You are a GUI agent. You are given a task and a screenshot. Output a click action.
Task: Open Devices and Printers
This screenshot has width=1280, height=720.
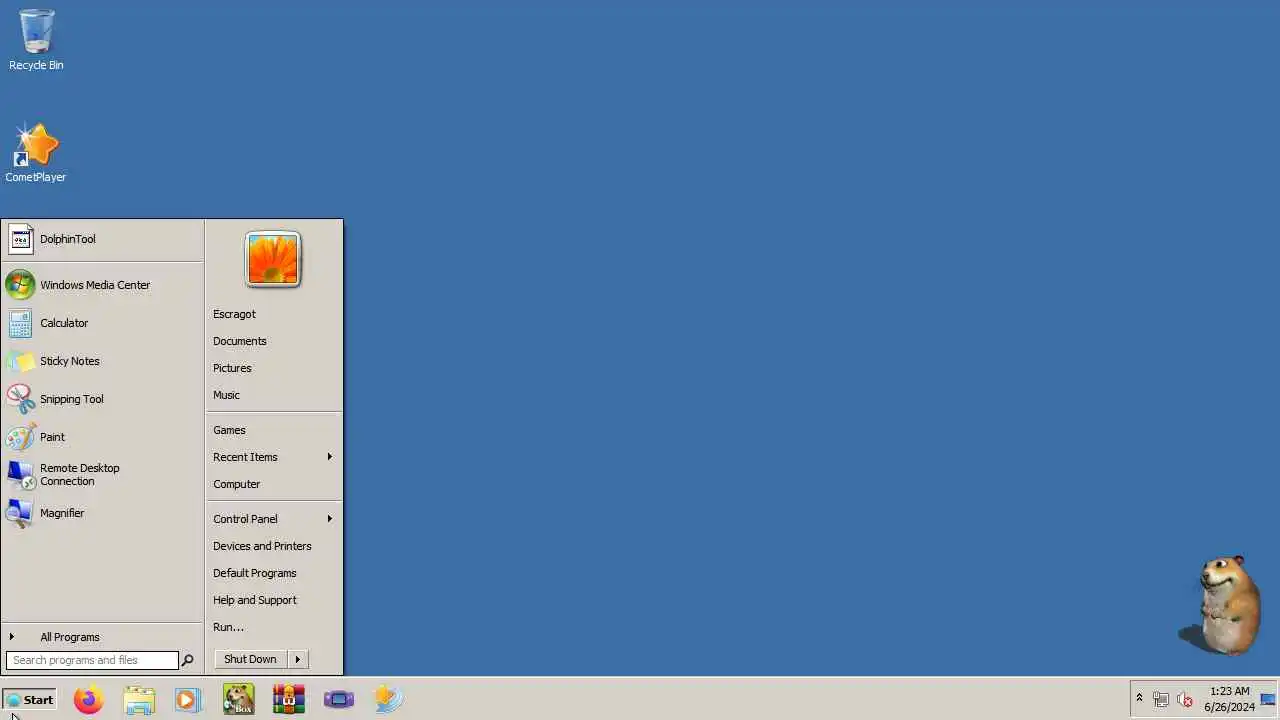tap(273, 546)
